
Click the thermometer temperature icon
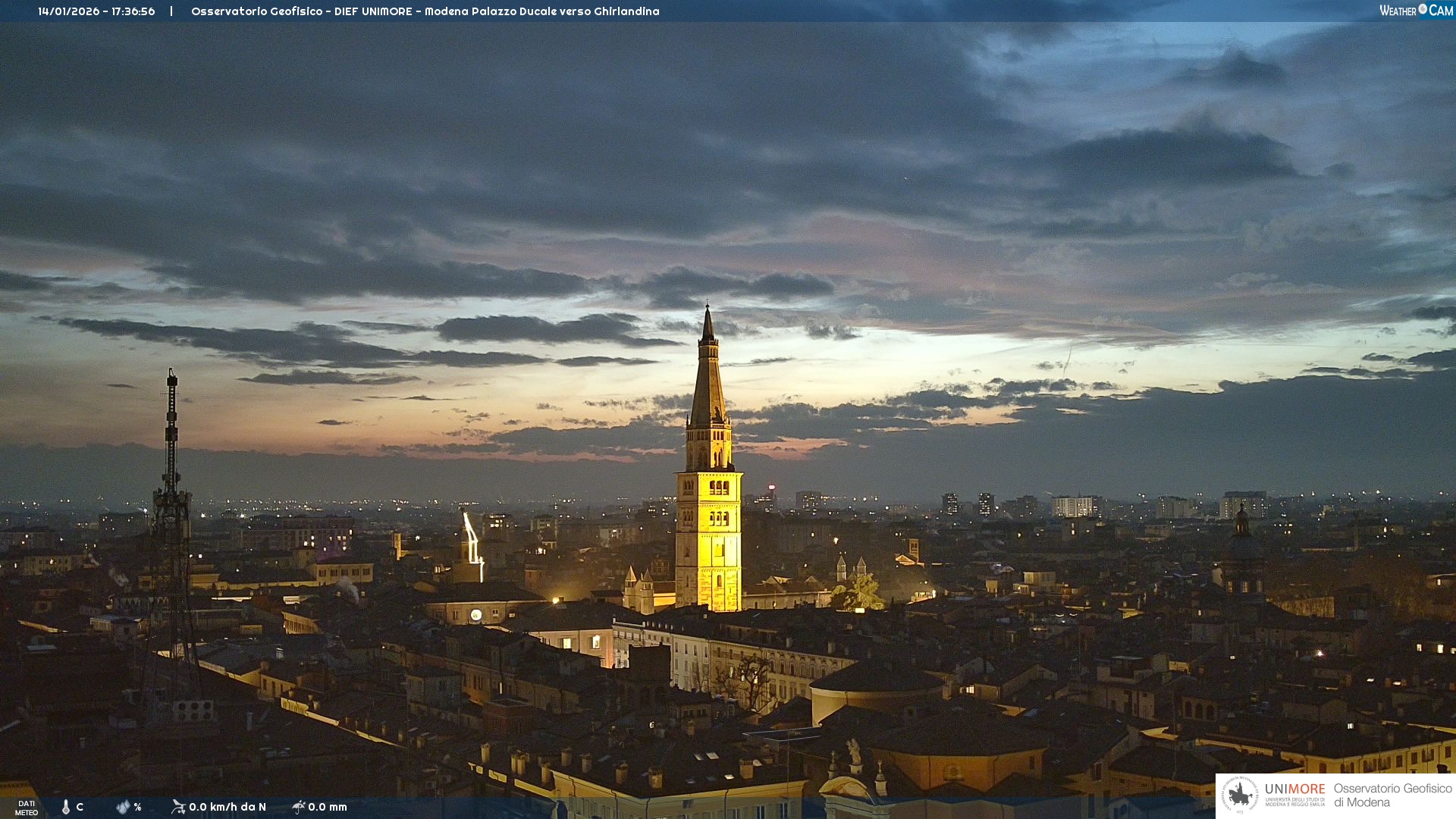pos(66,807)
